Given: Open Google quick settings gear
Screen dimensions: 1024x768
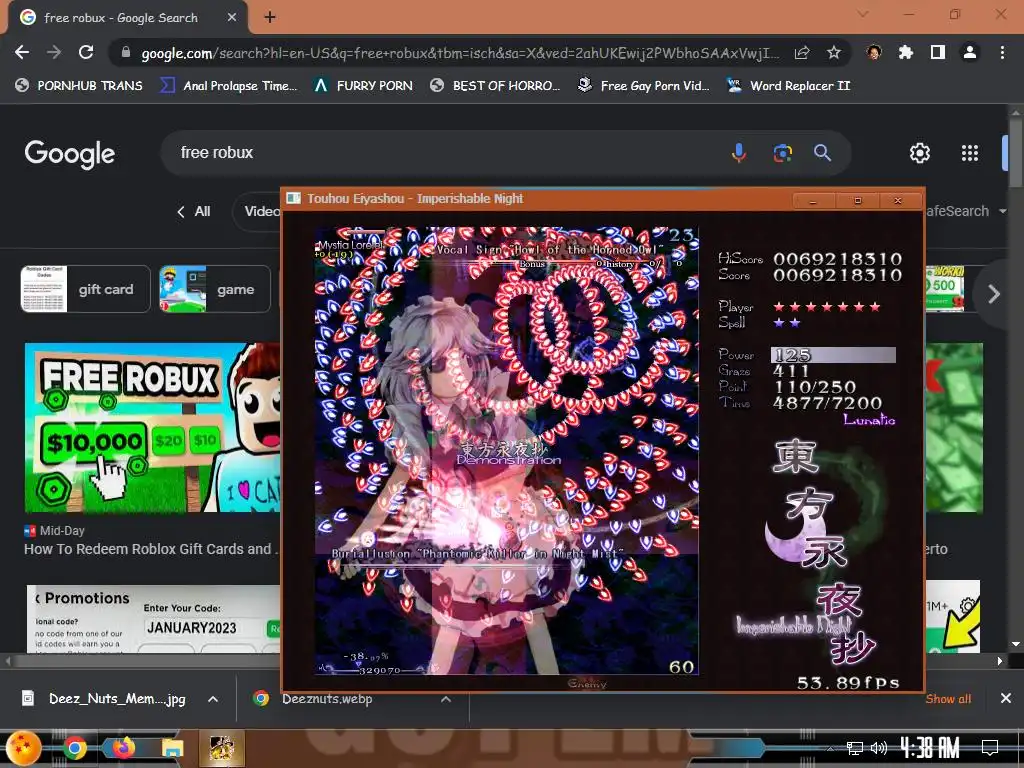Looking at the screenshot, I should pos(920,153).
